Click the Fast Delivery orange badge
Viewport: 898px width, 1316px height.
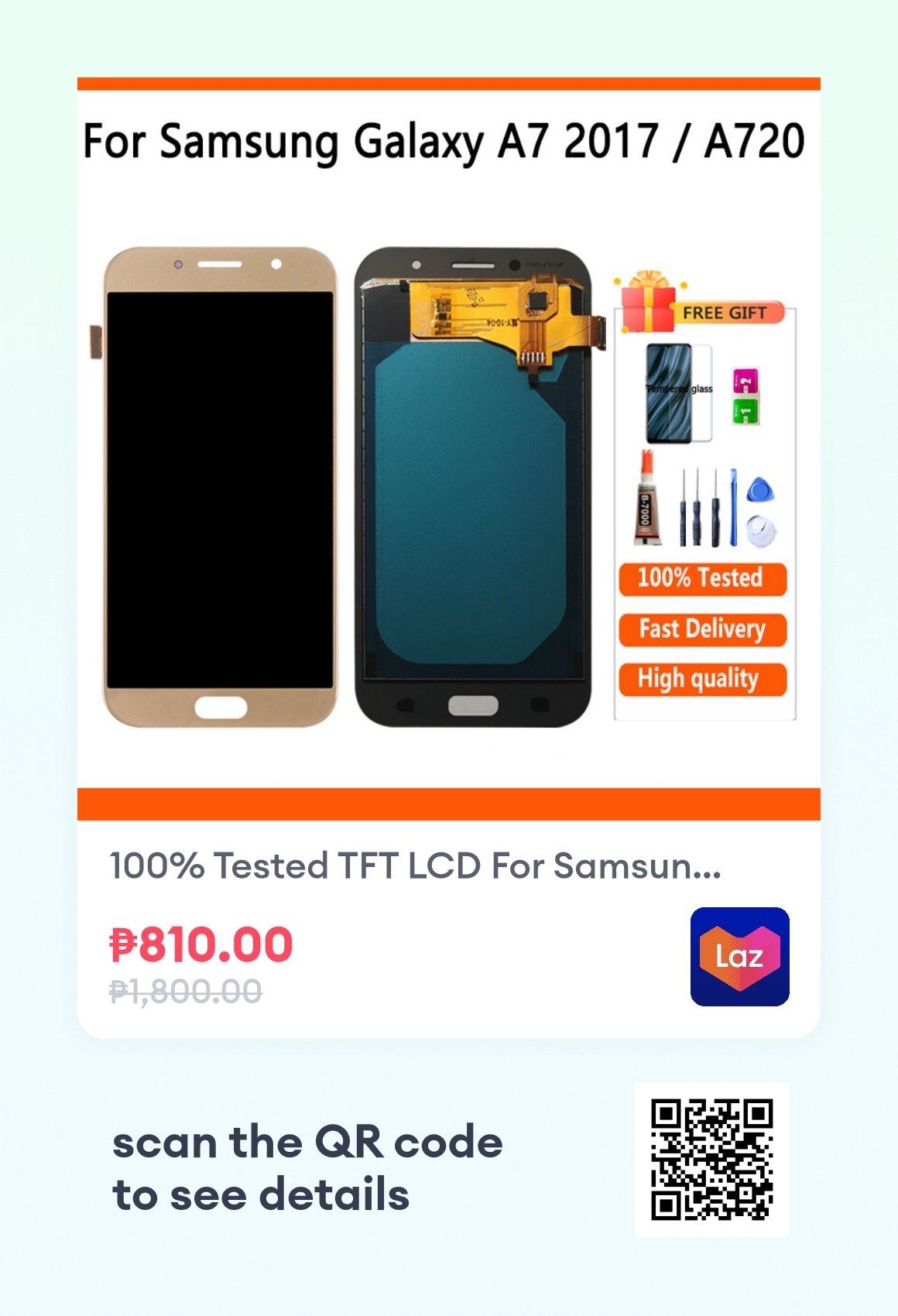[702, 629]
